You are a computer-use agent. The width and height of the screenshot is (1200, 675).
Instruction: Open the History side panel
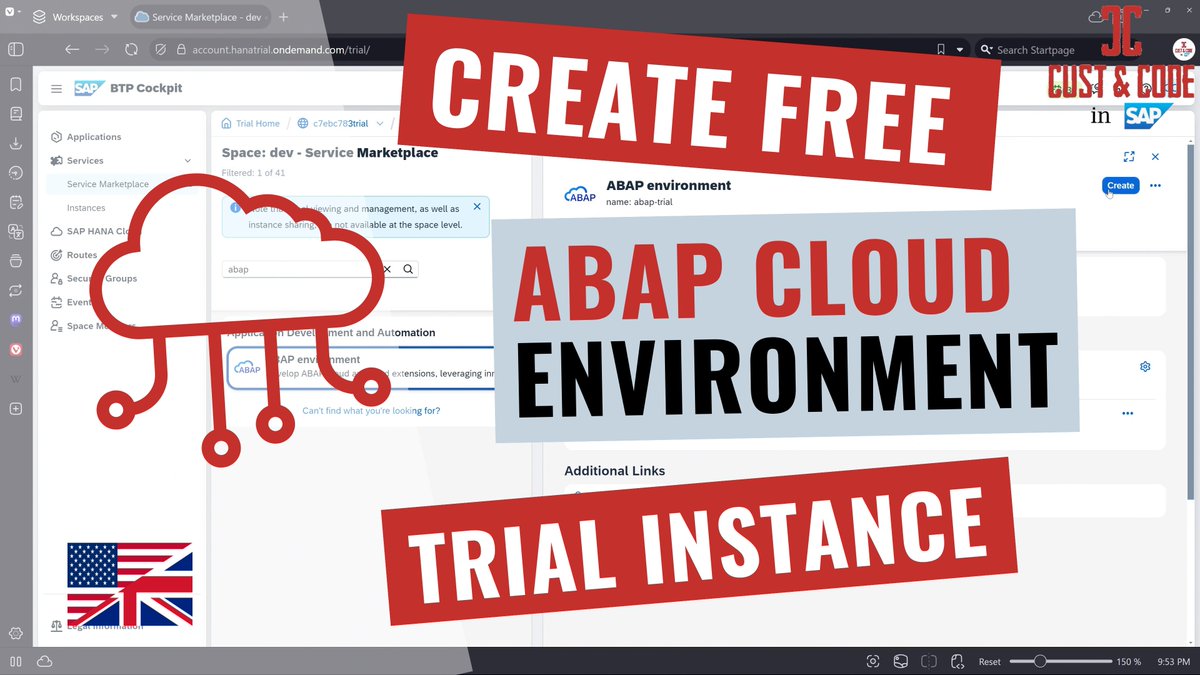pyautogui.click(x=15, y=172)
